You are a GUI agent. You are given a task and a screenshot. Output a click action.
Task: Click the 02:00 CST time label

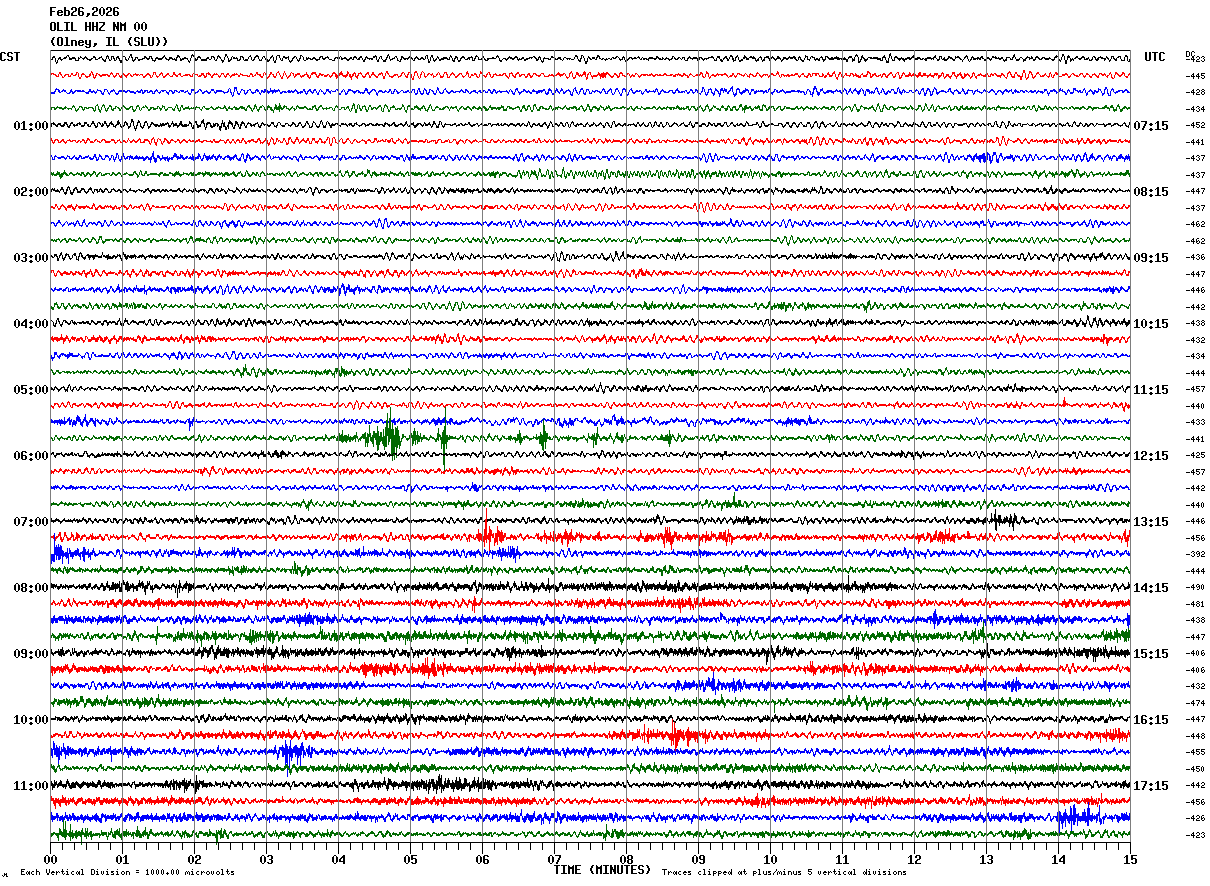[31, 192]
